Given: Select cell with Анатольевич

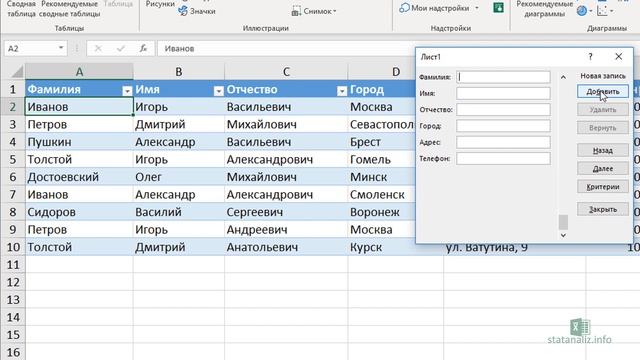Looking at the screenshot, I should [x=286, y=247].
